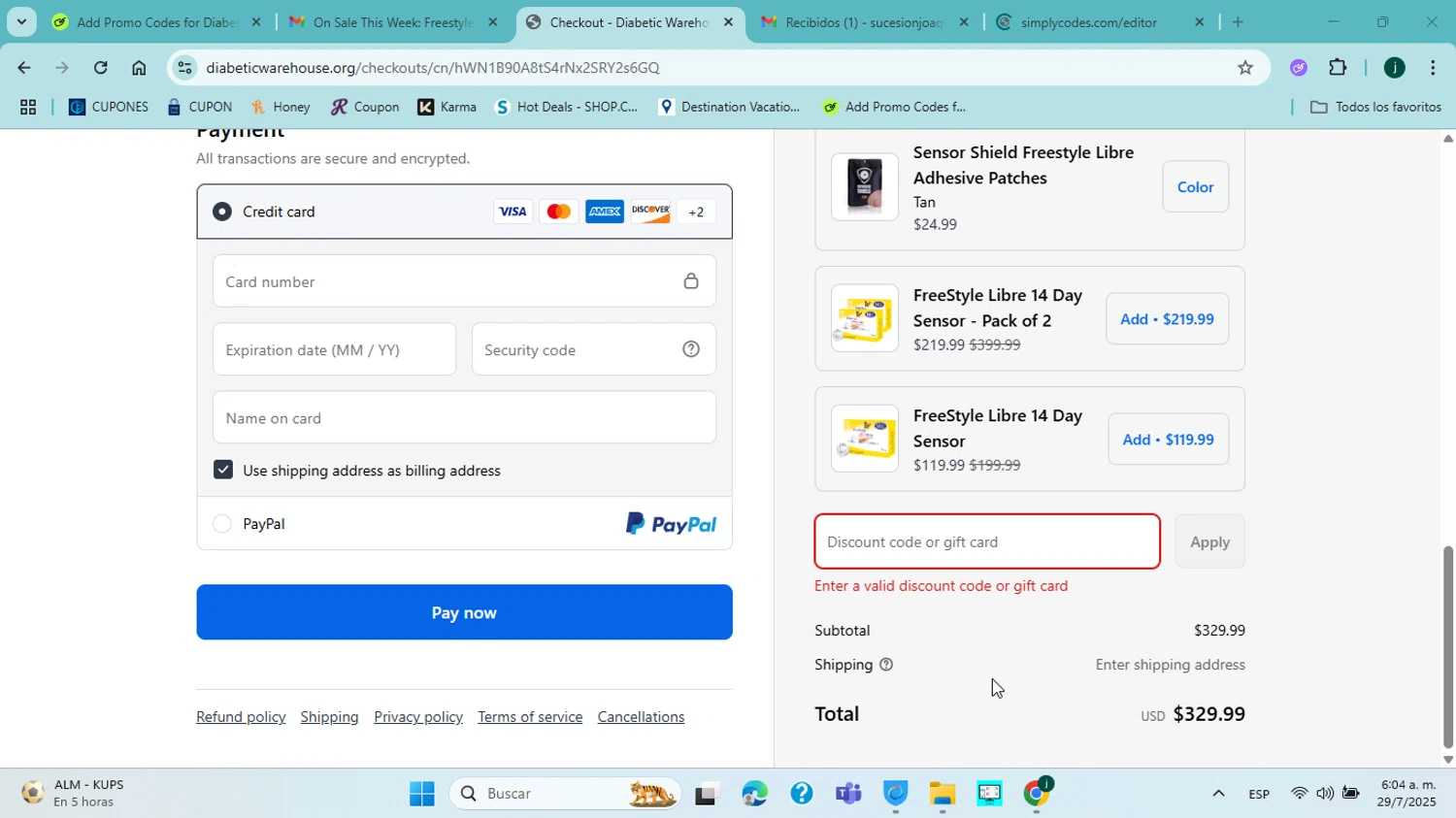Click Wi-Fi network tray icon
Image resolution: width=1456 pixels, height=818 pixels.
click(1299, 794)
